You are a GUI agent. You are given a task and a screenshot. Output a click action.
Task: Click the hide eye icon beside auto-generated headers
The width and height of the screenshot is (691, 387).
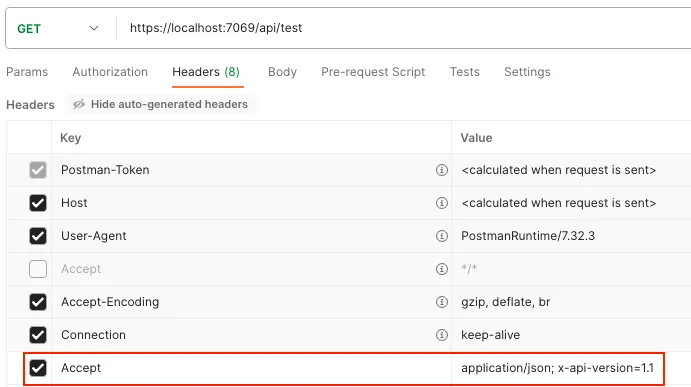[79, 104]
